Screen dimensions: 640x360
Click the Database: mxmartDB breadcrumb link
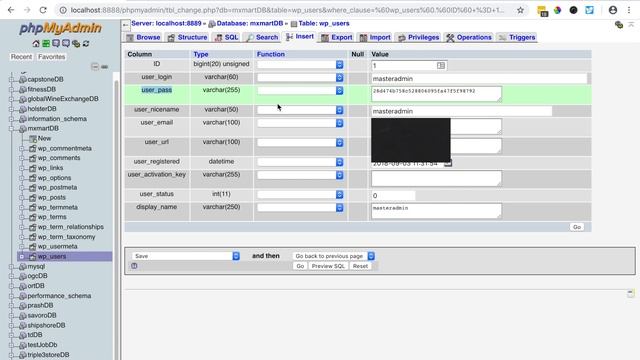pyautogui.click(x=249, y=24)
